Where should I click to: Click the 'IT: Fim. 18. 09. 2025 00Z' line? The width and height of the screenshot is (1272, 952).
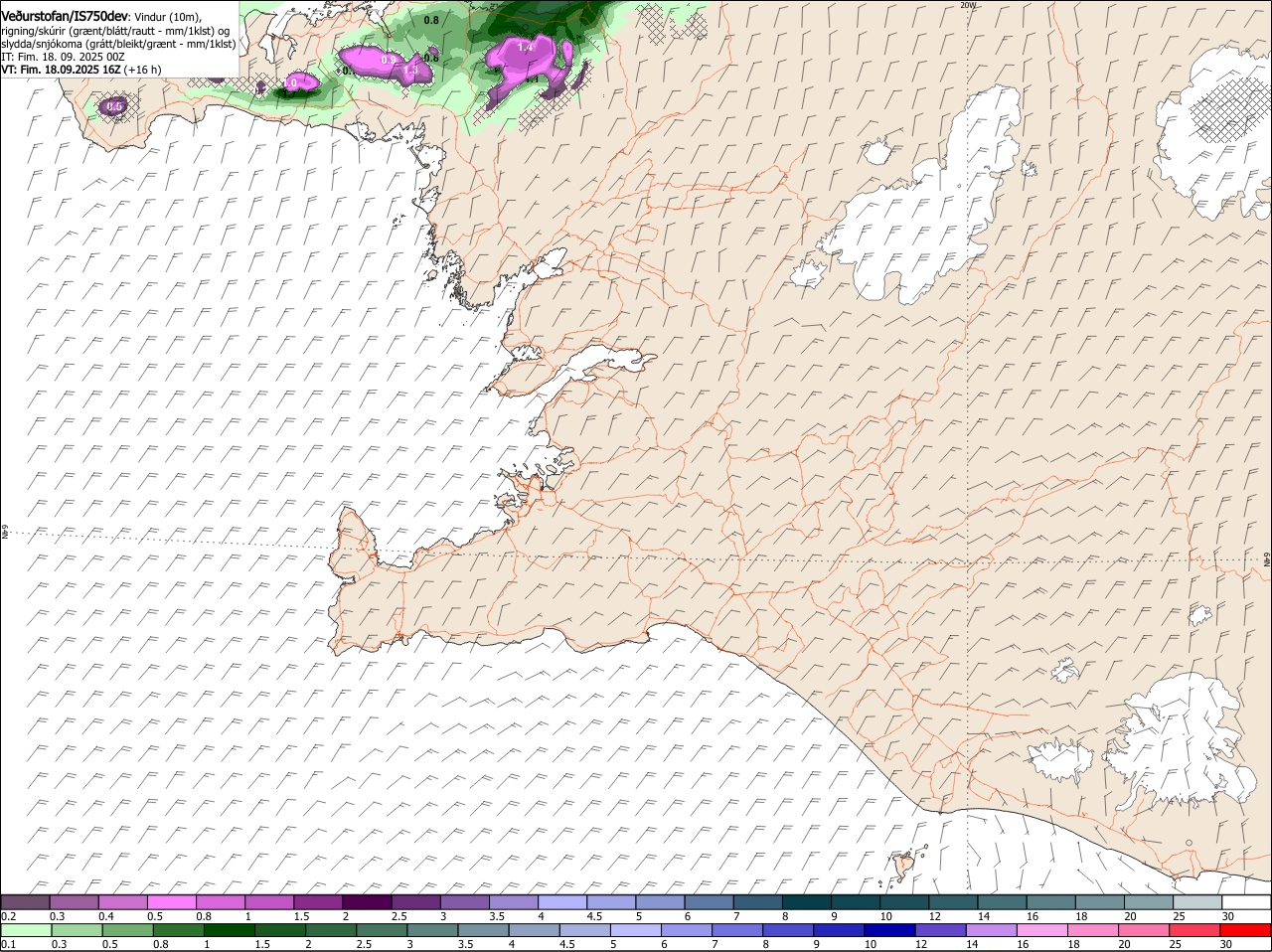pos(63,57)
